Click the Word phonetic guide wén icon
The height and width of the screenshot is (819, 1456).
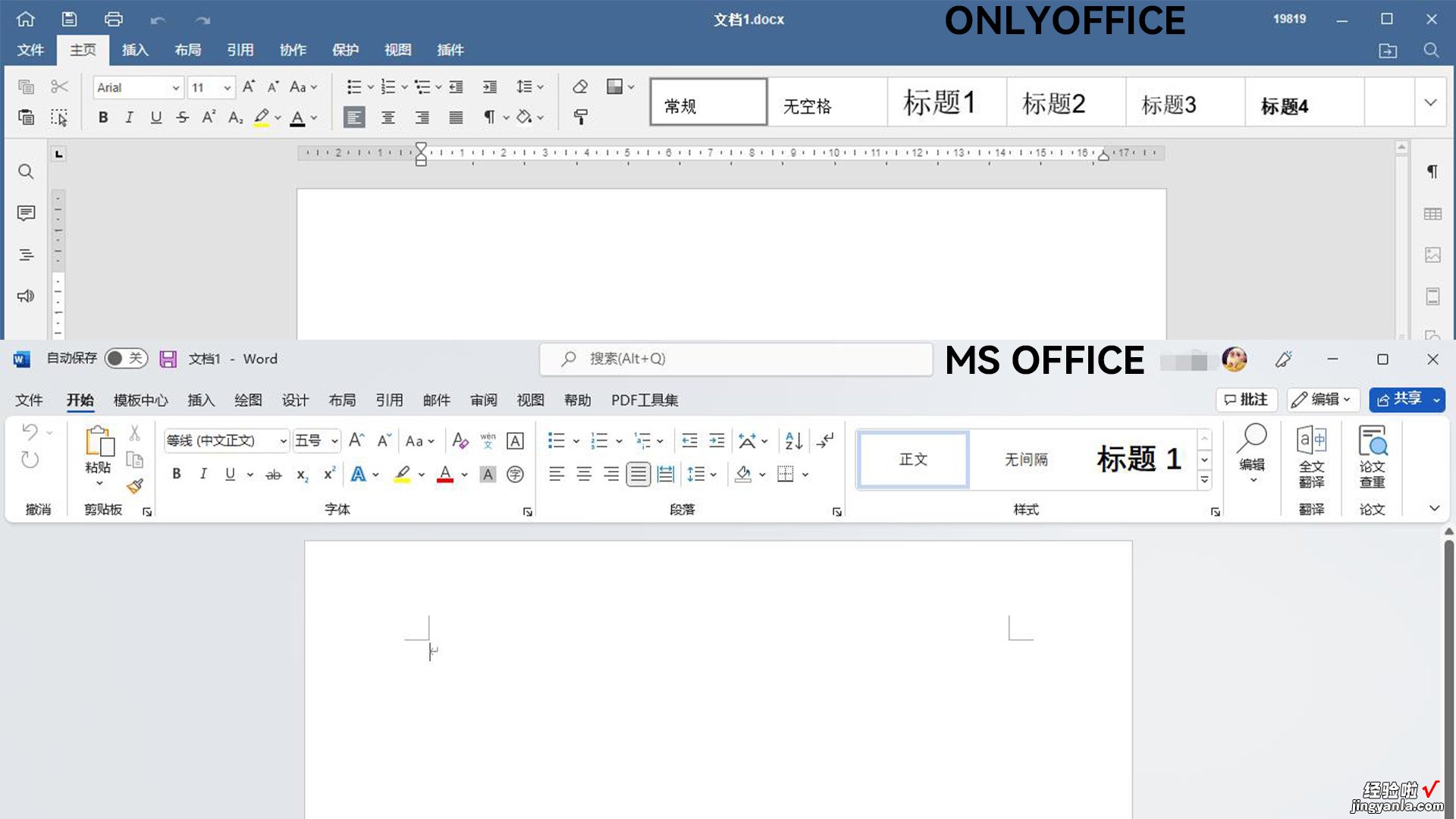[x=488, y=441]
